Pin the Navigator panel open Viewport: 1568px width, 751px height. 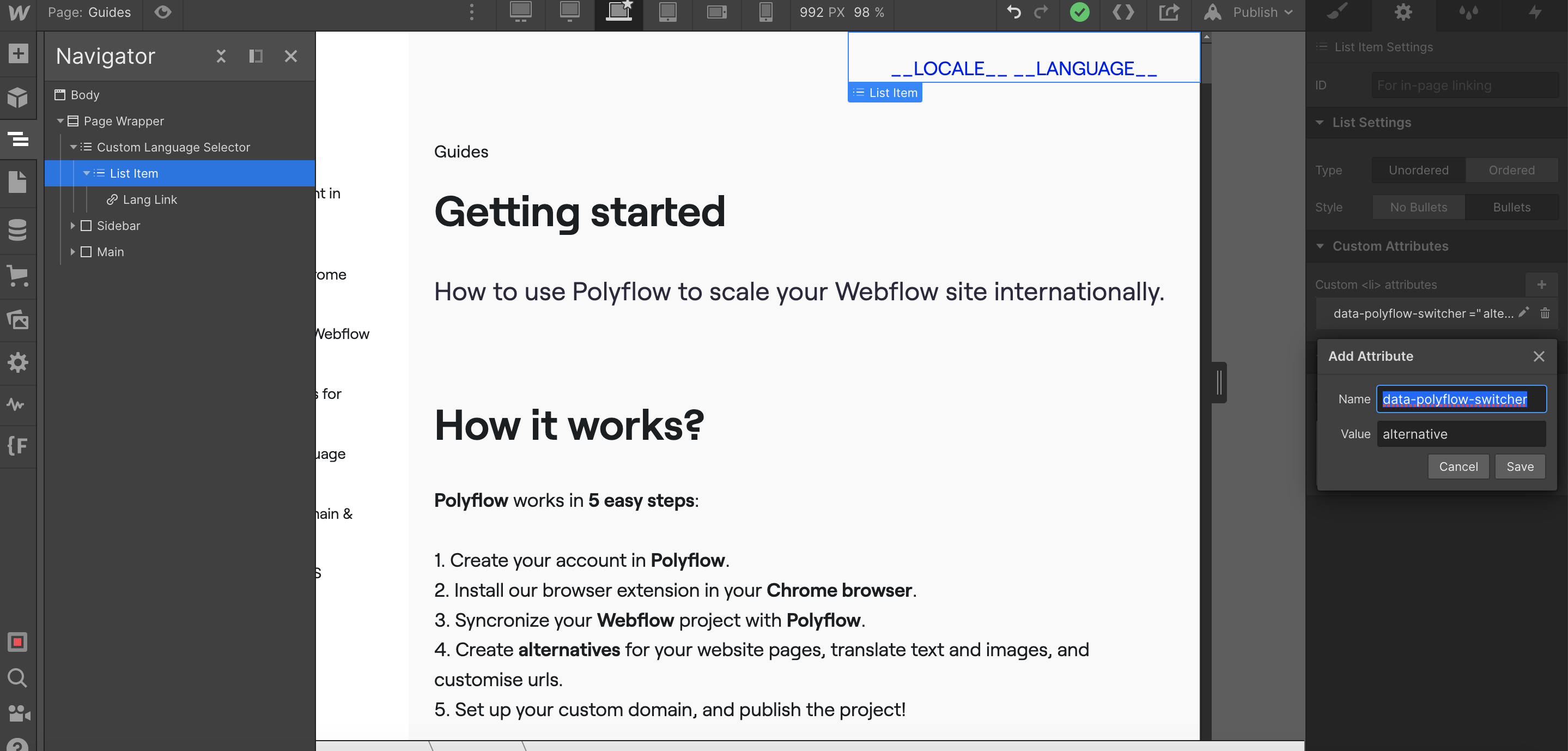(x=256, y=56)
